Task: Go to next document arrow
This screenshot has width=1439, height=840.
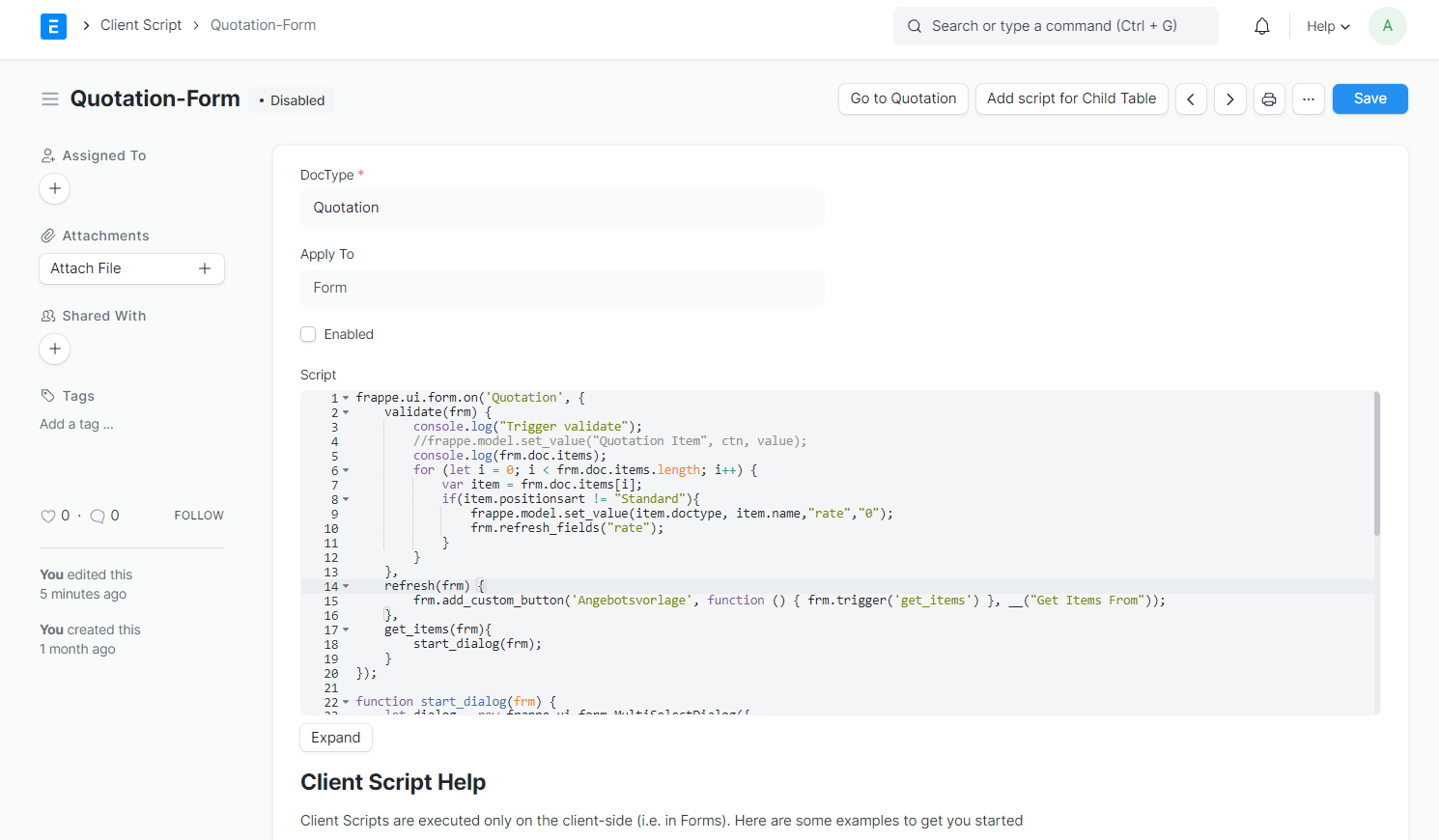Action: (1230, 99)
